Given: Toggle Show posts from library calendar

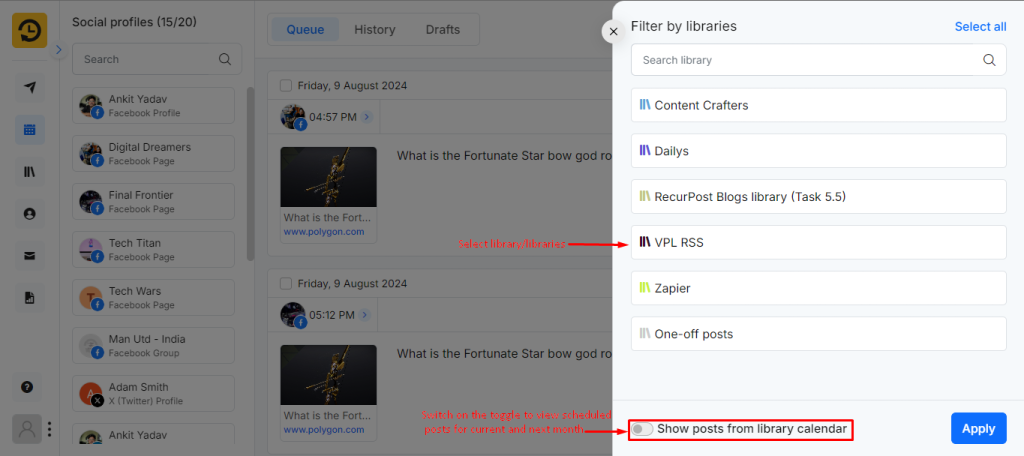Looking at the screenshot, I should tap(643, 429).
